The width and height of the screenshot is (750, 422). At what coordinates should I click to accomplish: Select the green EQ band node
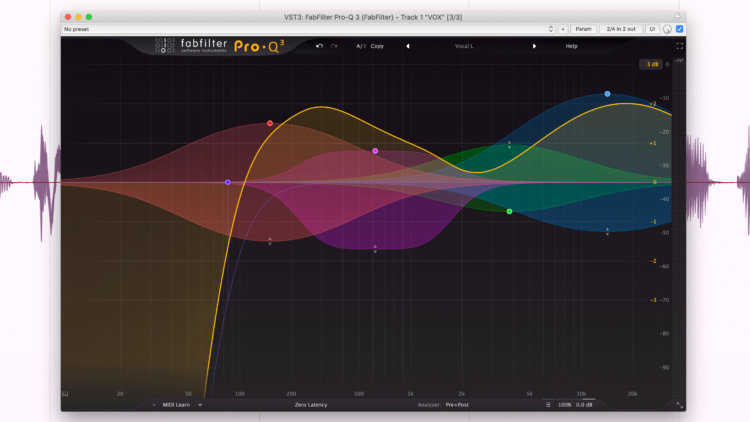[x=509, y=211]
